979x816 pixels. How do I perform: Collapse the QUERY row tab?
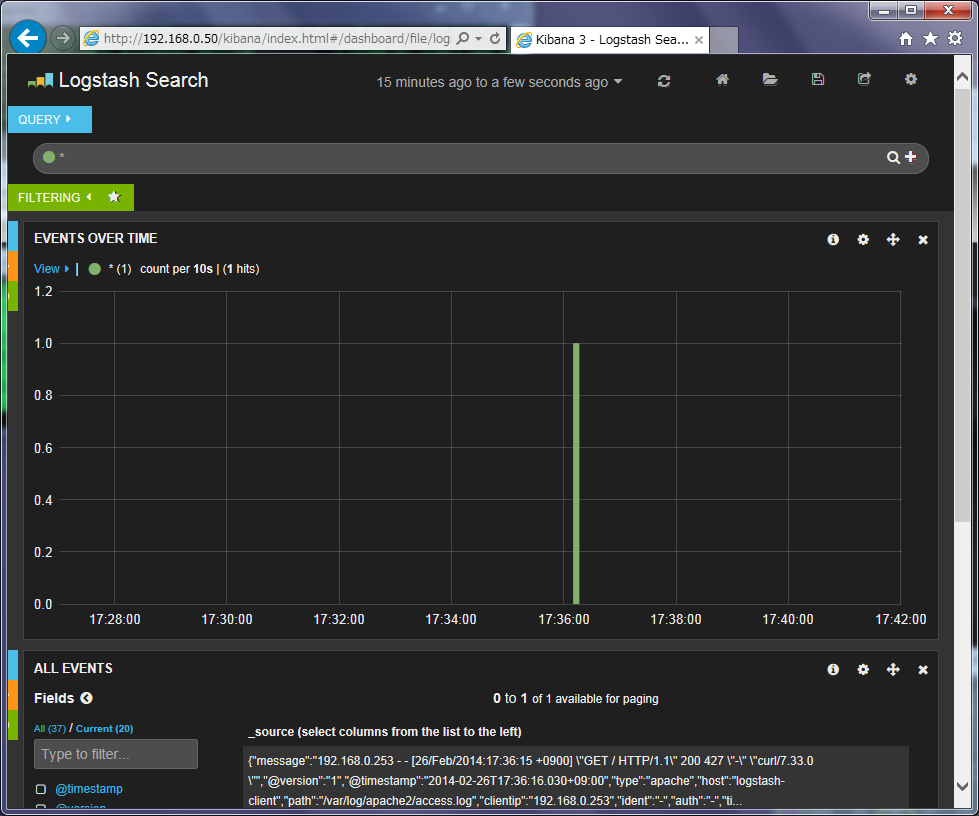coord(50,119)
